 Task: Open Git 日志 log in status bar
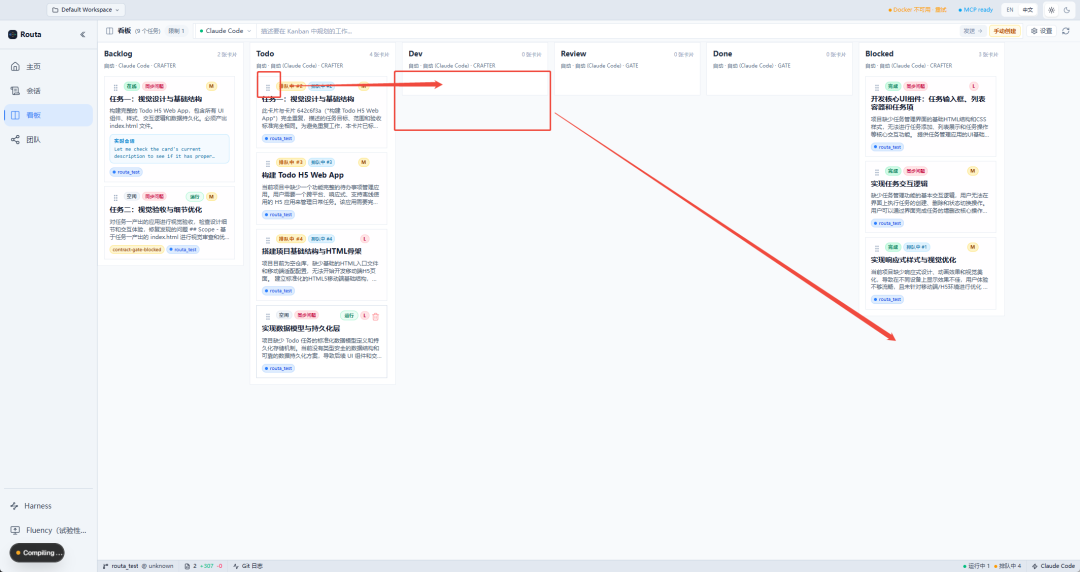pyautogui.click(x=248, y=566)
